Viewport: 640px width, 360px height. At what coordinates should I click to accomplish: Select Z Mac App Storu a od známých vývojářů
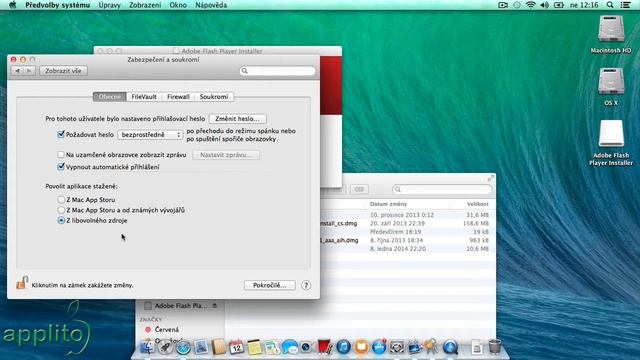coord(61,210)
